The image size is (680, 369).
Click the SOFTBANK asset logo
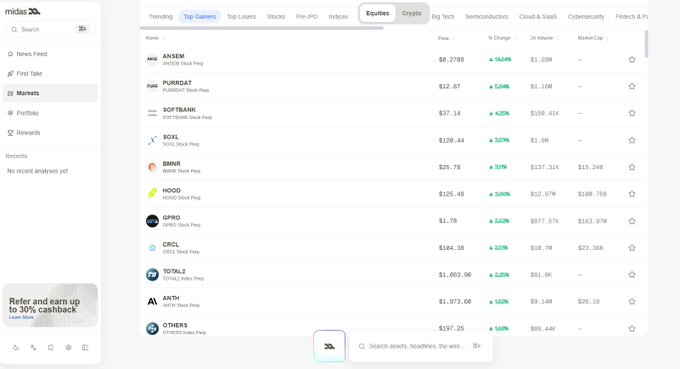(x=152, y=113)
